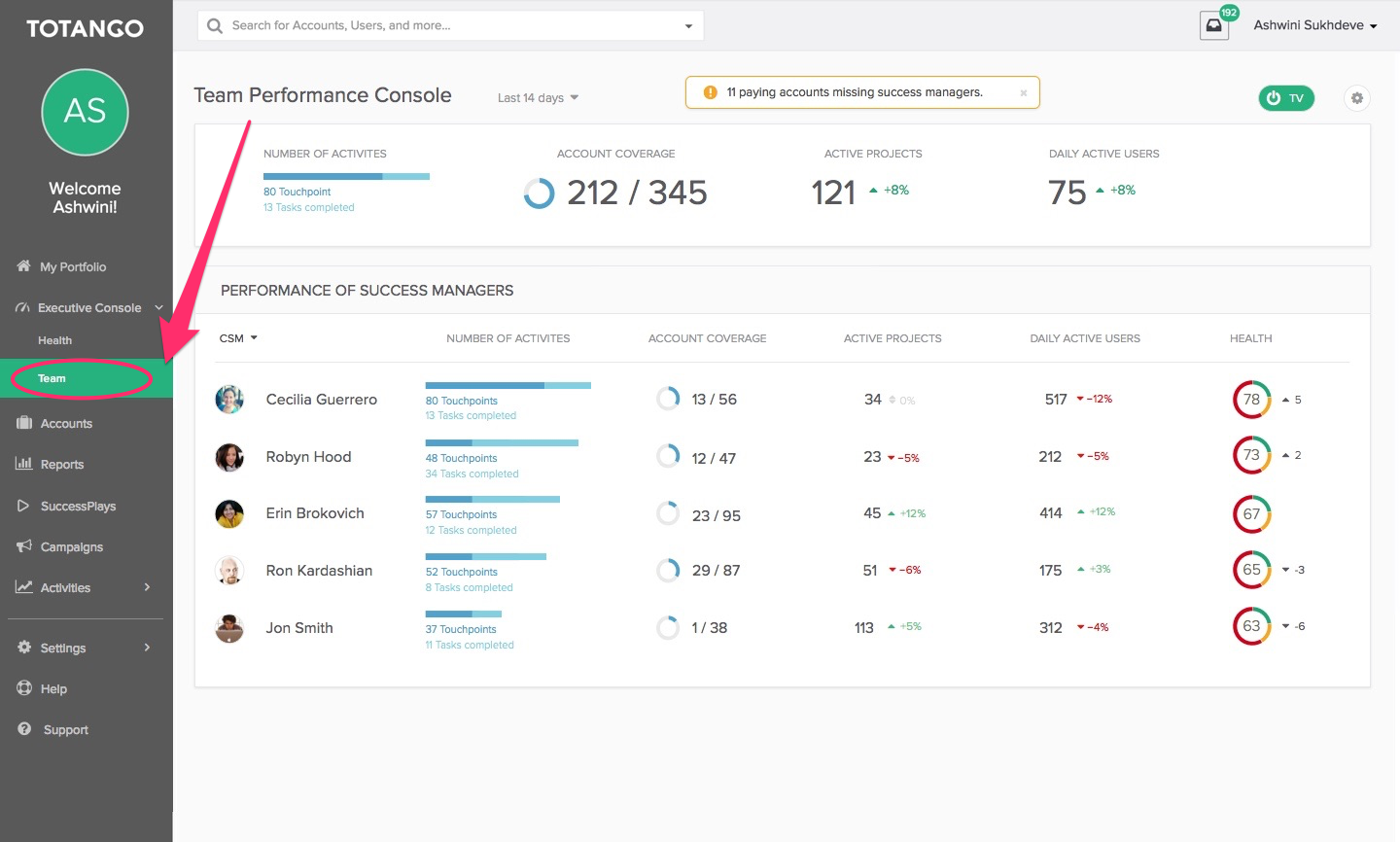The height and width of the screenshot is (842, 1400).
Task: Open Jon Smith's profile
Action: coord(299,628)
